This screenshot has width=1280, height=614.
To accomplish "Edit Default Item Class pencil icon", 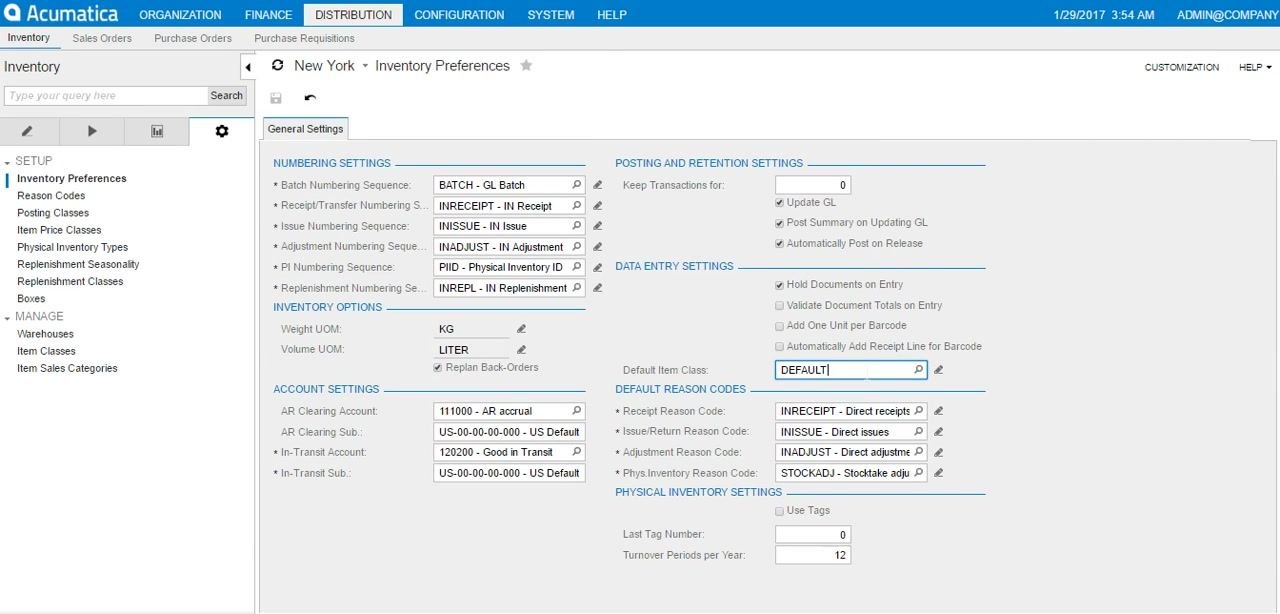I will click(x=938, y=370).
